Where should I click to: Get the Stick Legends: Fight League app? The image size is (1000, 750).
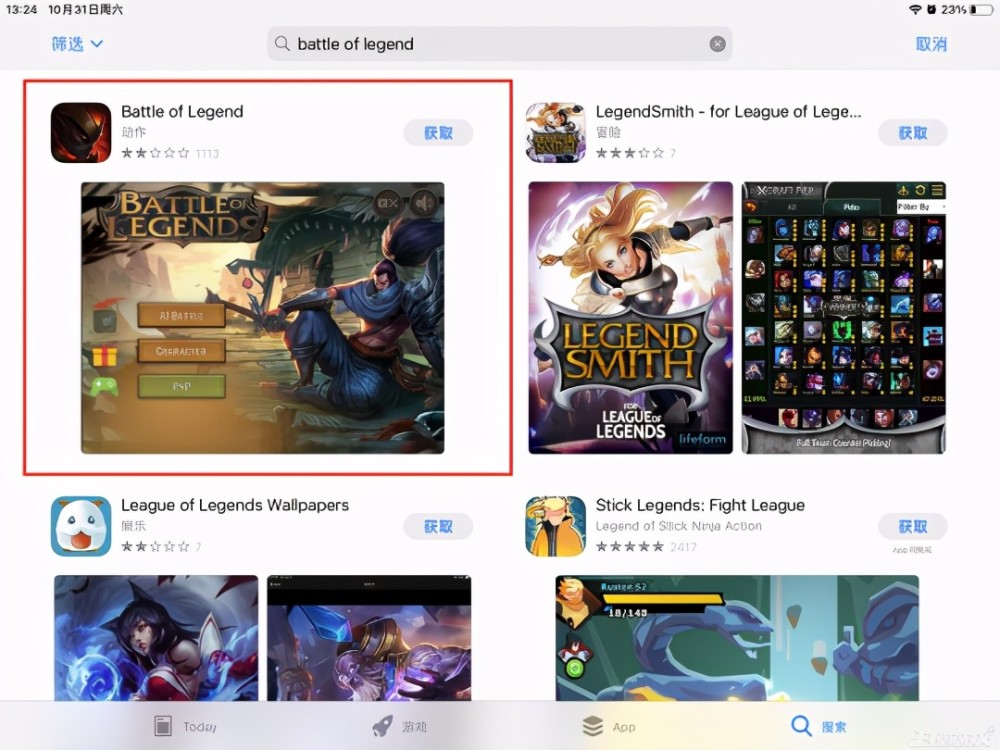point(913,526)
